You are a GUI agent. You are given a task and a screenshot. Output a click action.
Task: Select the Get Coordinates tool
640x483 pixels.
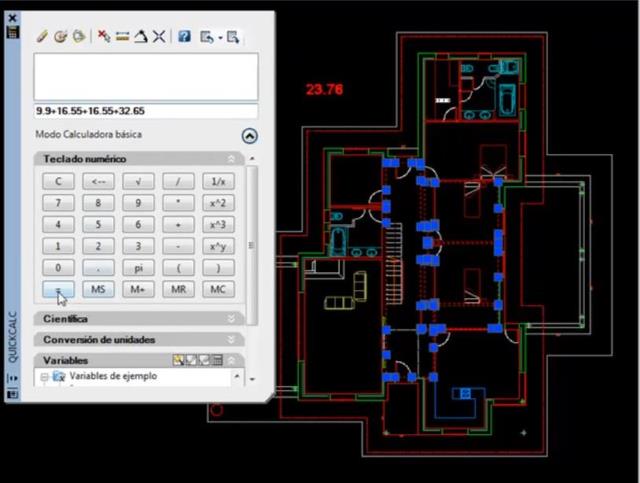pyautogui.click(x=104, y=37)
